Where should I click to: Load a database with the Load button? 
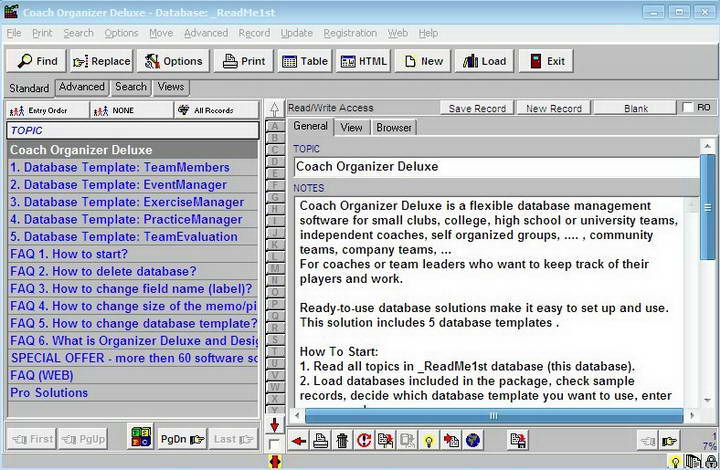click(484, 61)
